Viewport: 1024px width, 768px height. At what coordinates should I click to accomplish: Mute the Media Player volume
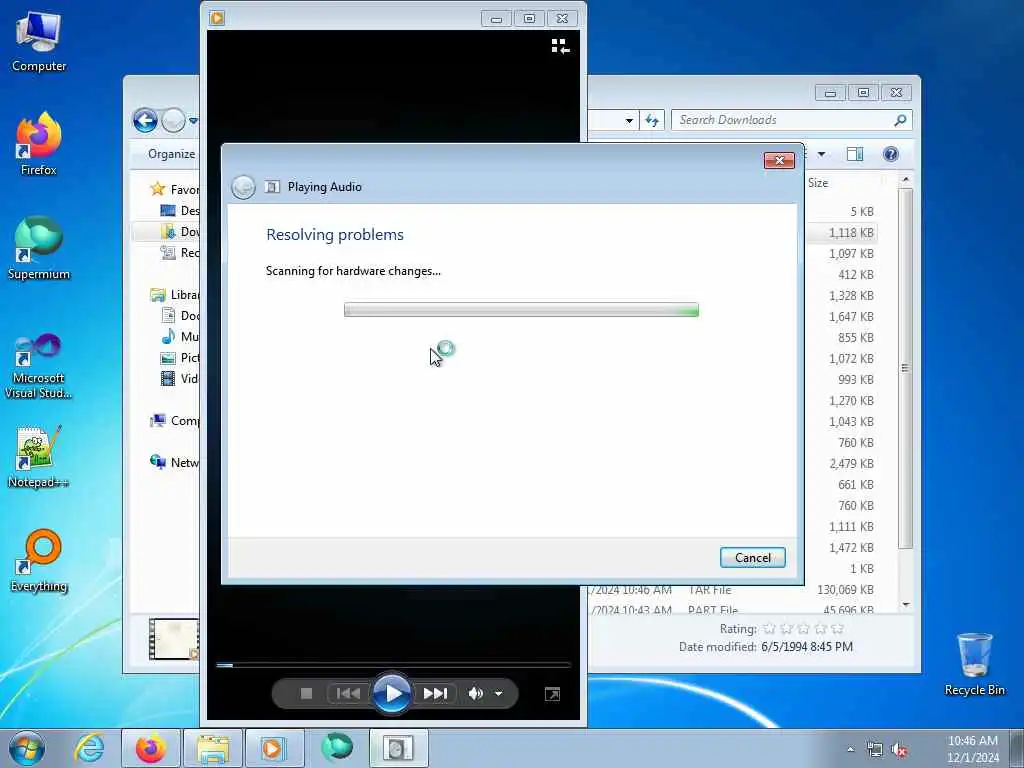[476, 694]
